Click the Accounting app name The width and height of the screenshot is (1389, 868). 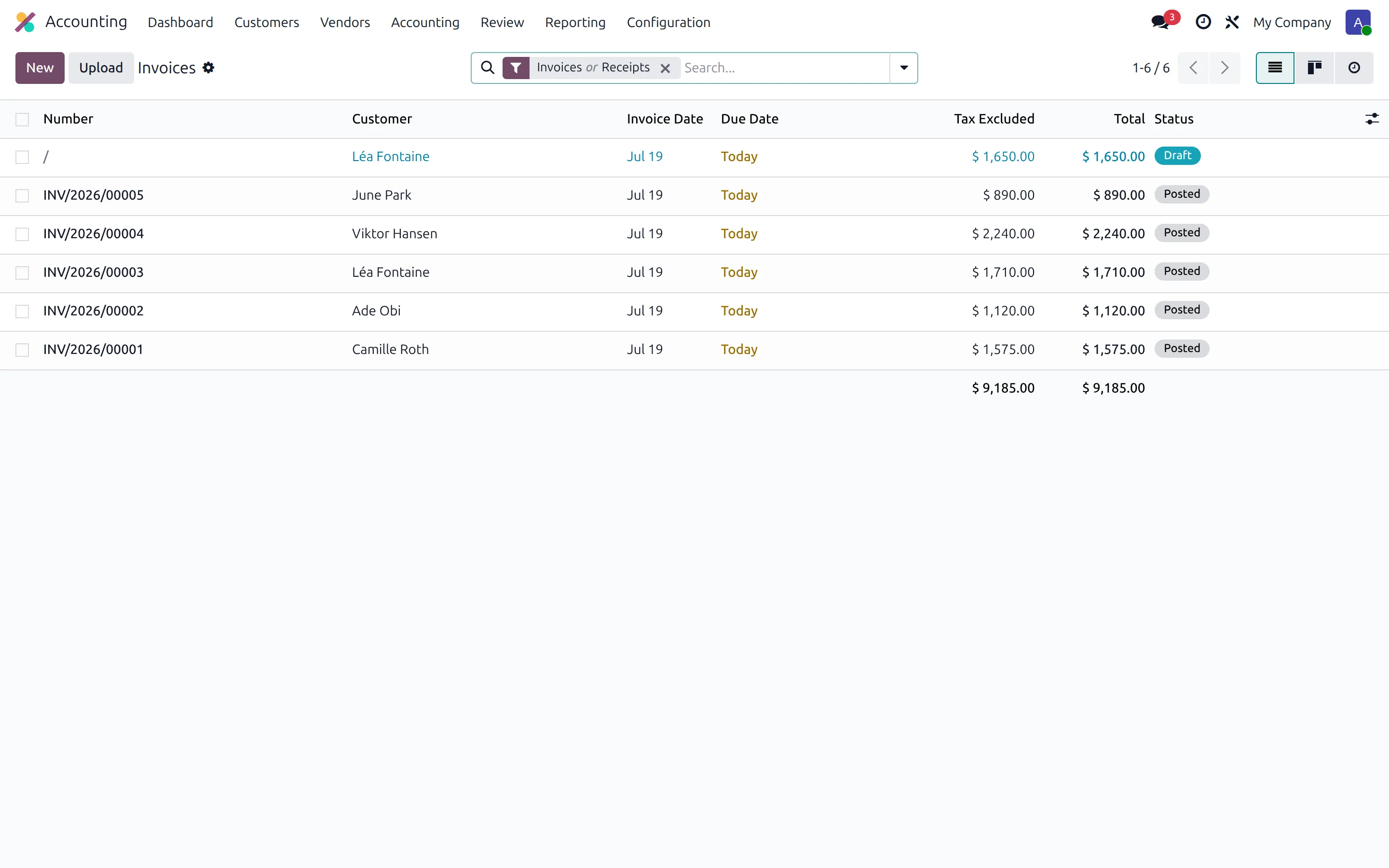coord(86,22)
